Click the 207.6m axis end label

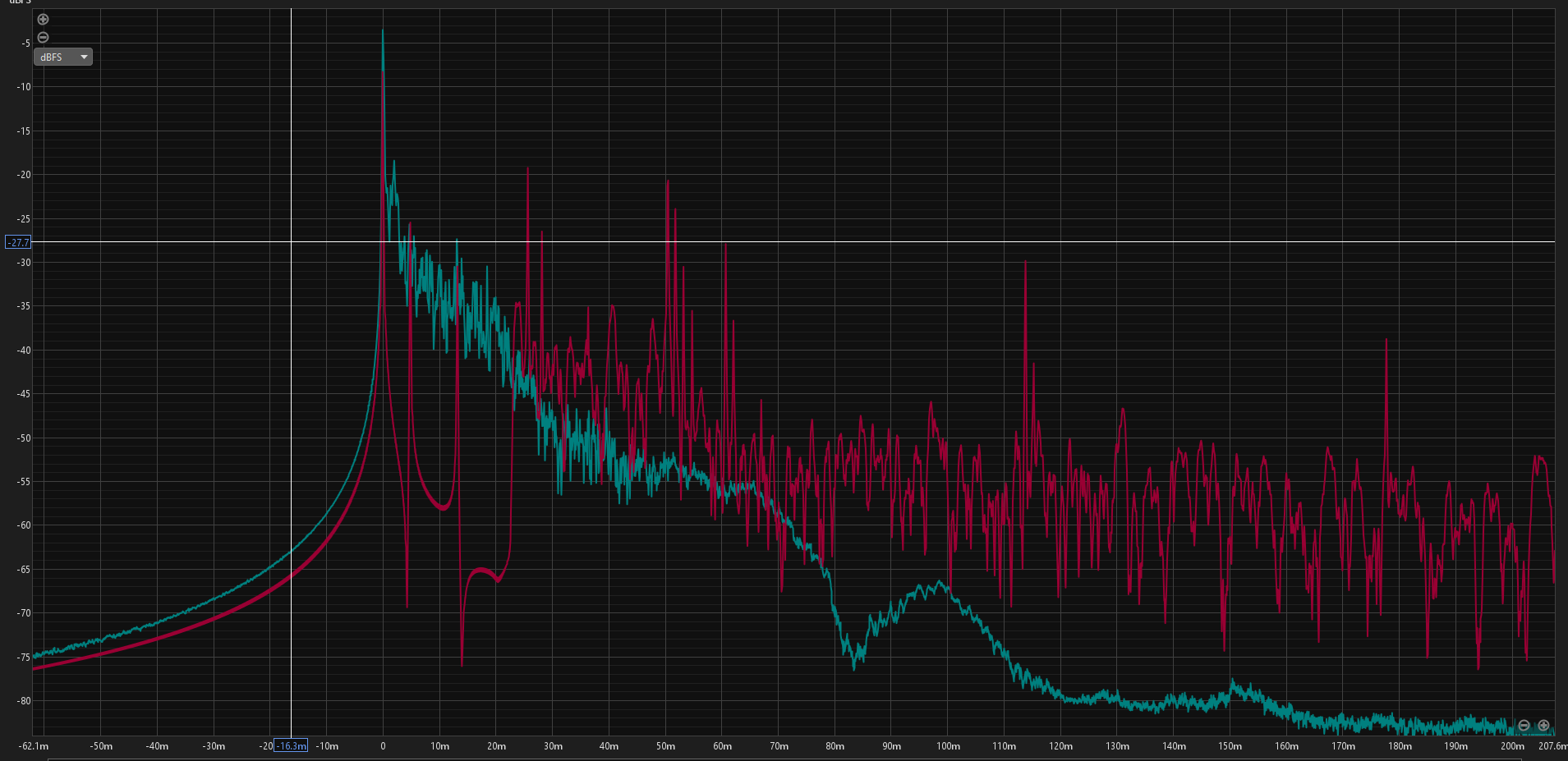1552,746
